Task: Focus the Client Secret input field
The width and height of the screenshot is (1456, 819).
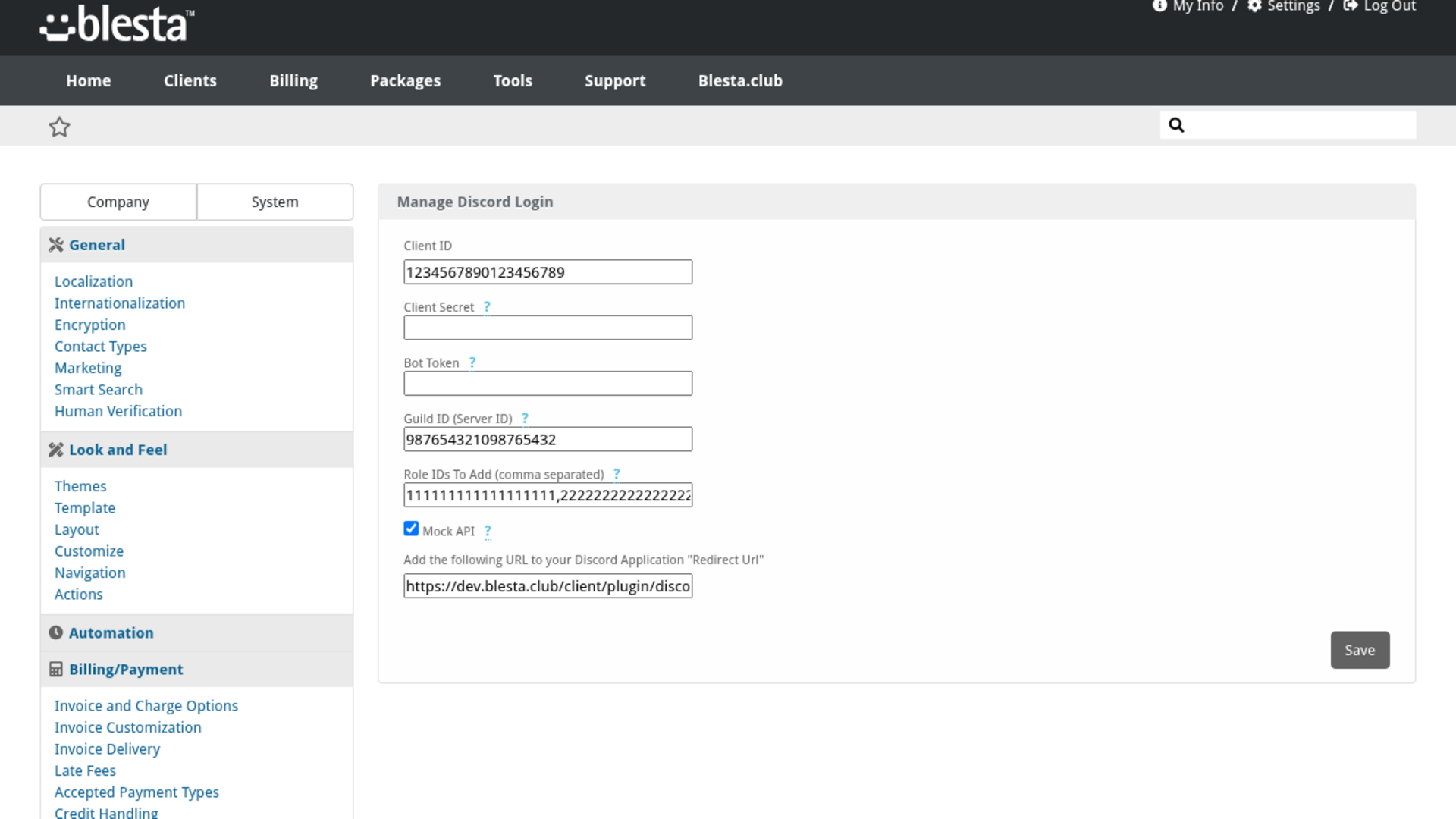Action: point(548,328)
